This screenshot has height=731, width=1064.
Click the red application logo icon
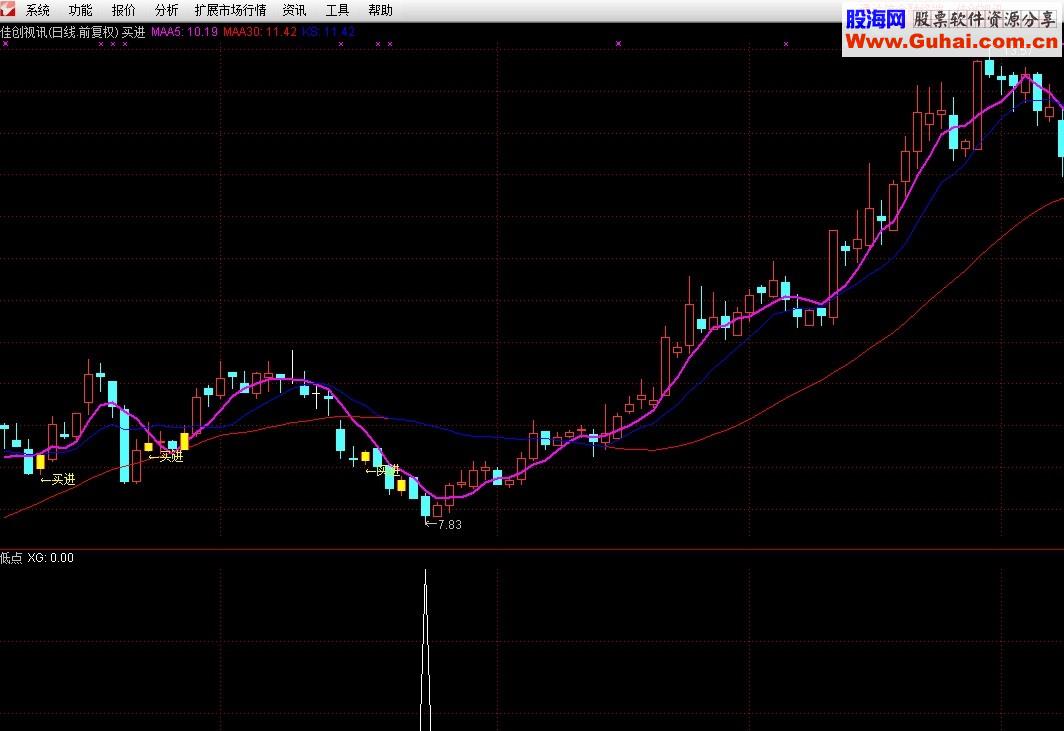tap(7, 9)
